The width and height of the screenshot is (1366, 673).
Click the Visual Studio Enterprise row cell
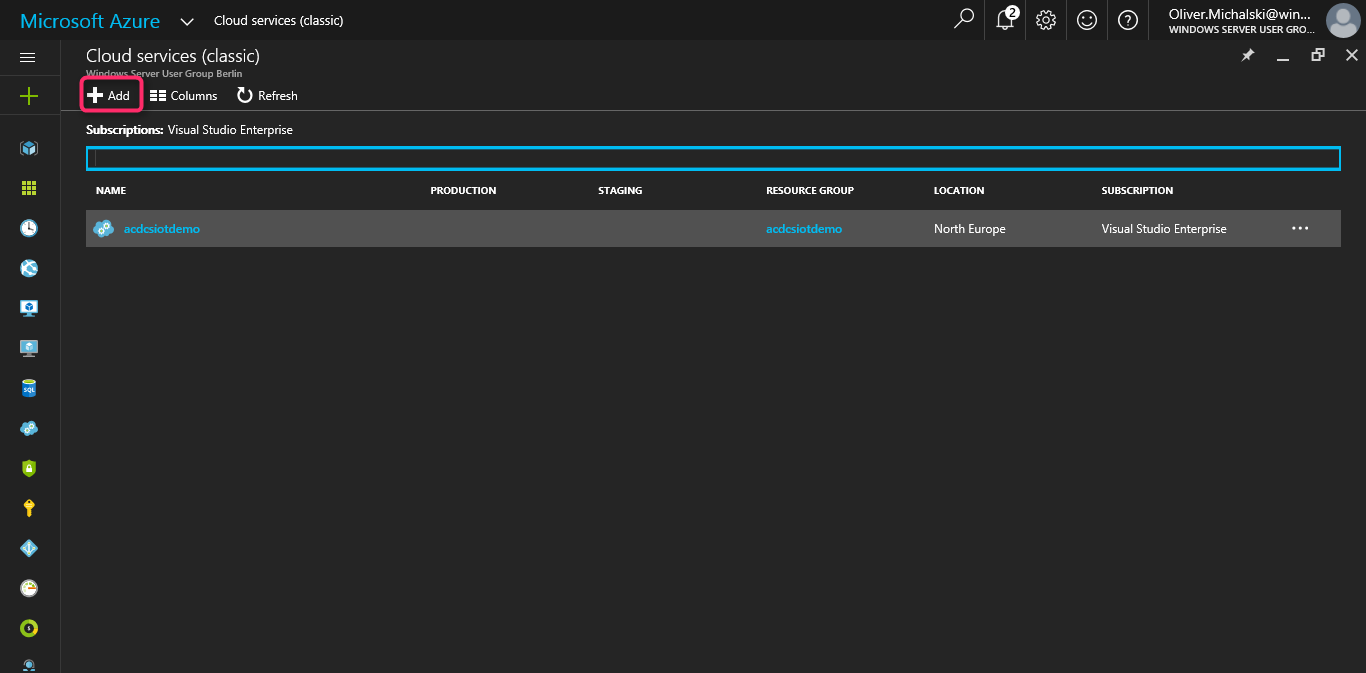(1164, 229)
